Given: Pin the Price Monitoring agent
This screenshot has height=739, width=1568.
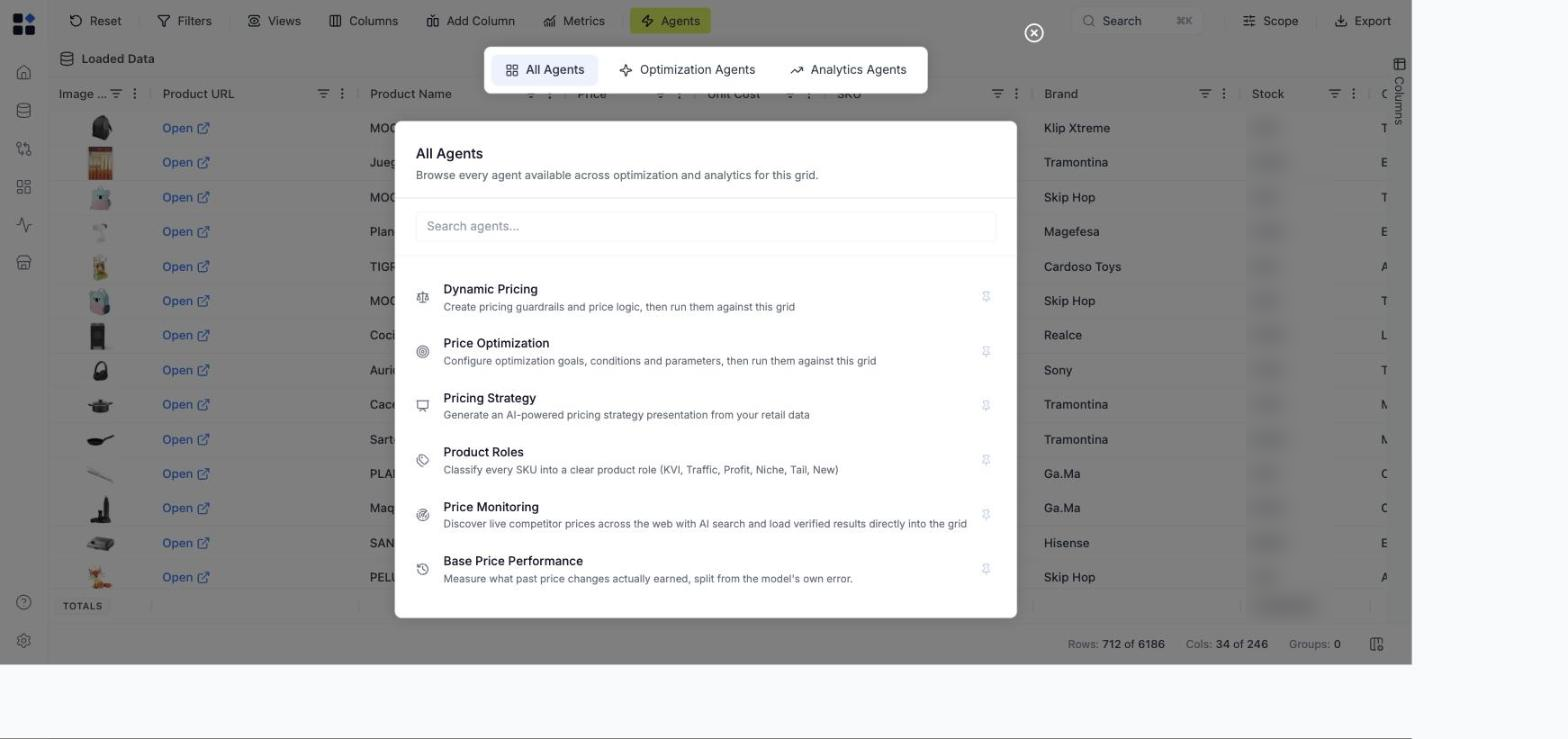Looking at the screenshot, I should 986,515.
